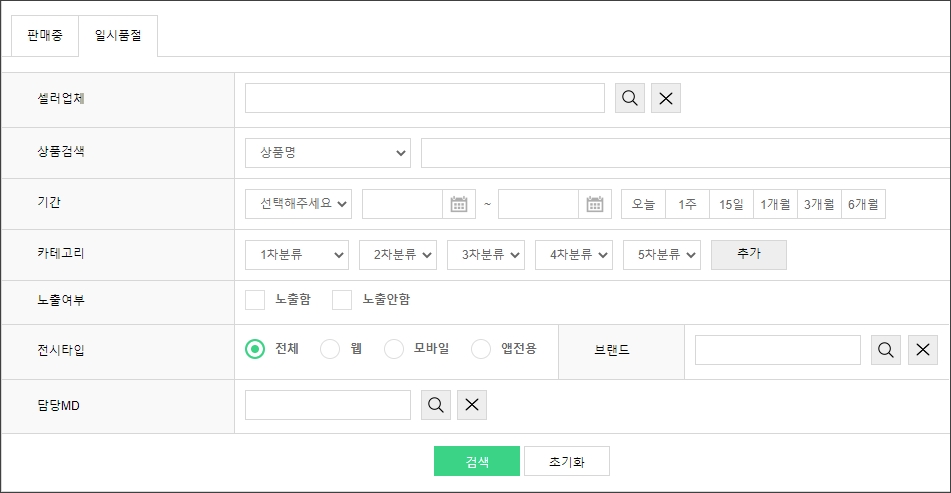
Task: Check the 노출안함 checkbox
Action: click(x=342, y=300)
